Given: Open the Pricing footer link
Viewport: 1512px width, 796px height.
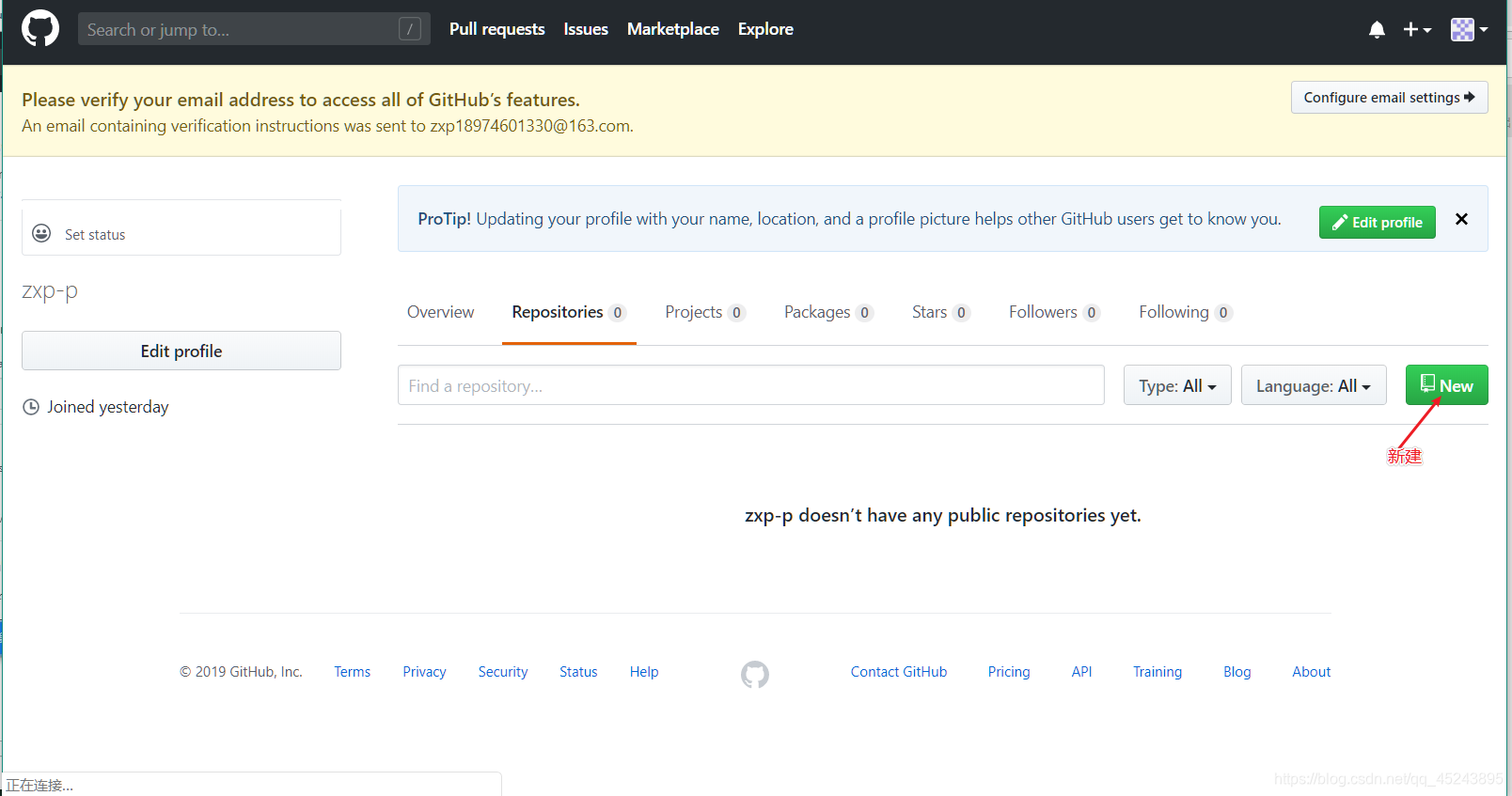Looking at the screenshot, I should [x=1009, y=672].
